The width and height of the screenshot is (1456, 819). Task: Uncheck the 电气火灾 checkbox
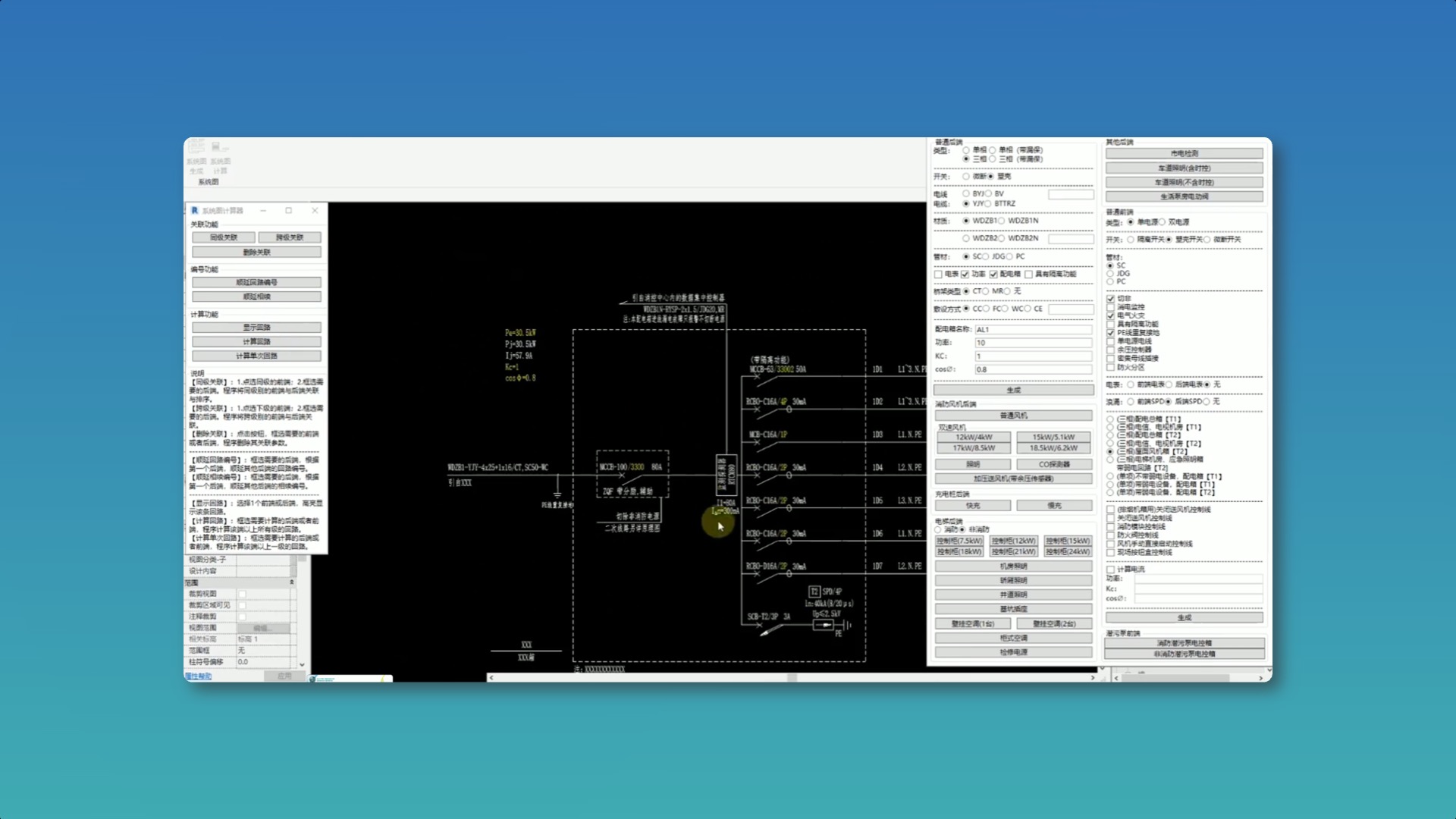(x=1111, y=315)
